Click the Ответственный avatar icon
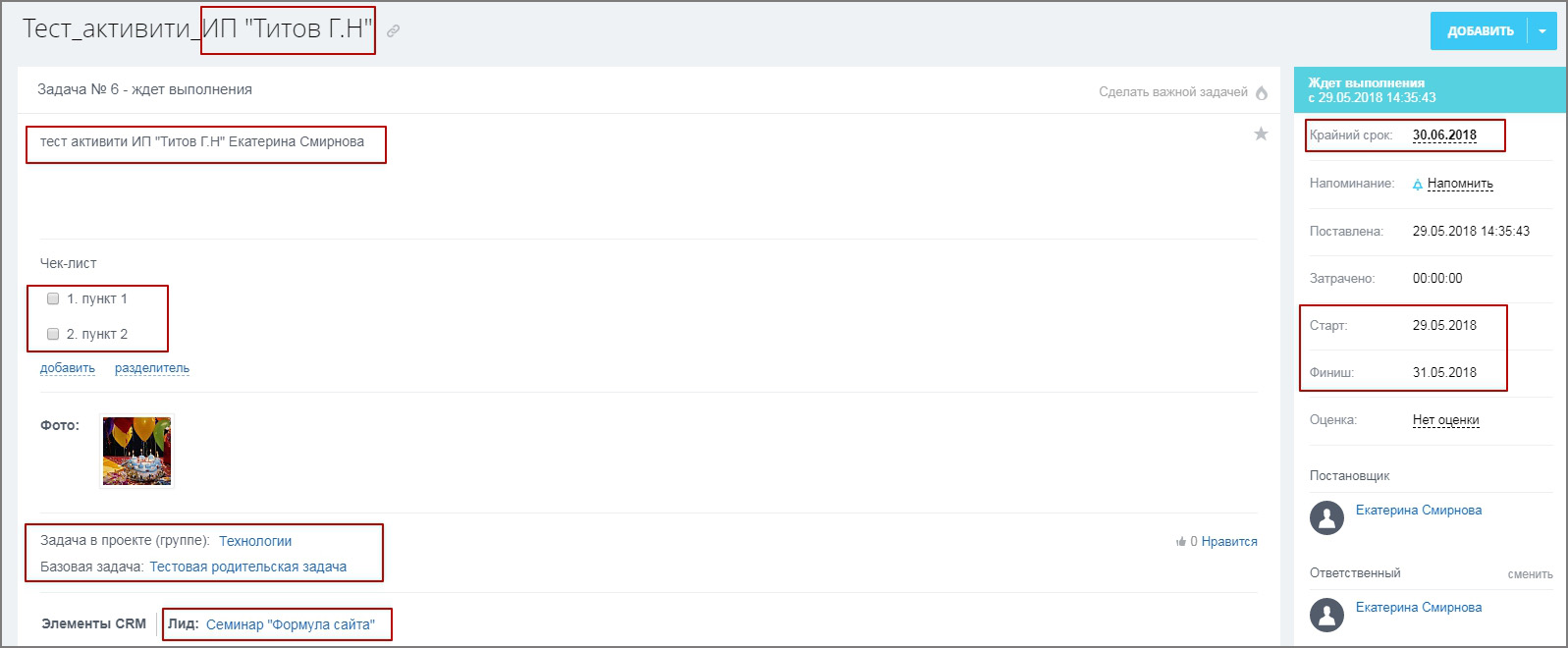Image resolution: width=1568 pixels, height=648 pixels. click(1326, 615)
